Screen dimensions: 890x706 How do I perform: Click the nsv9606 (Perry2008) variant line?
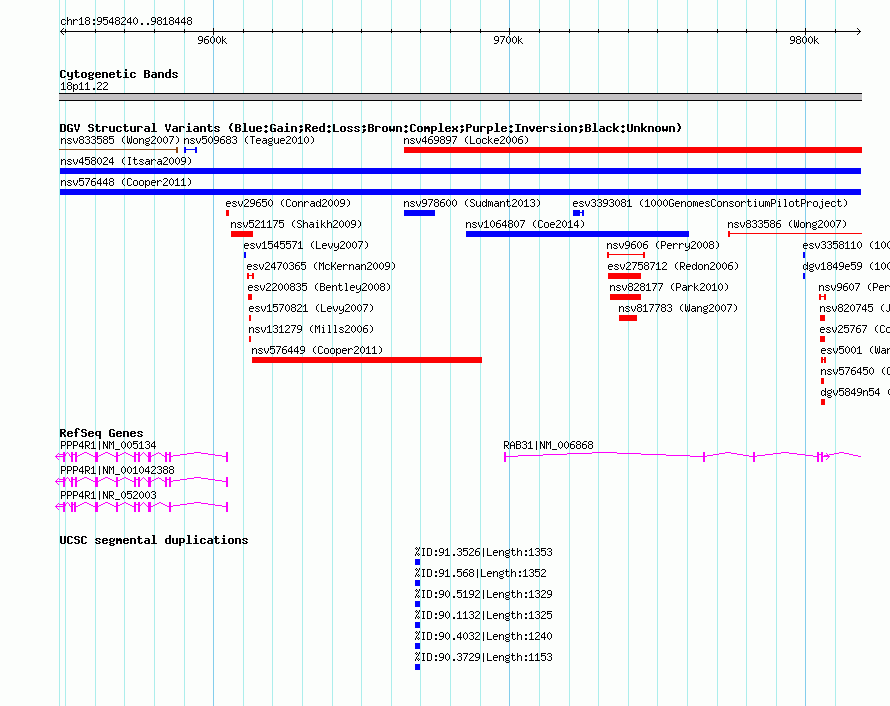point(626,255)
